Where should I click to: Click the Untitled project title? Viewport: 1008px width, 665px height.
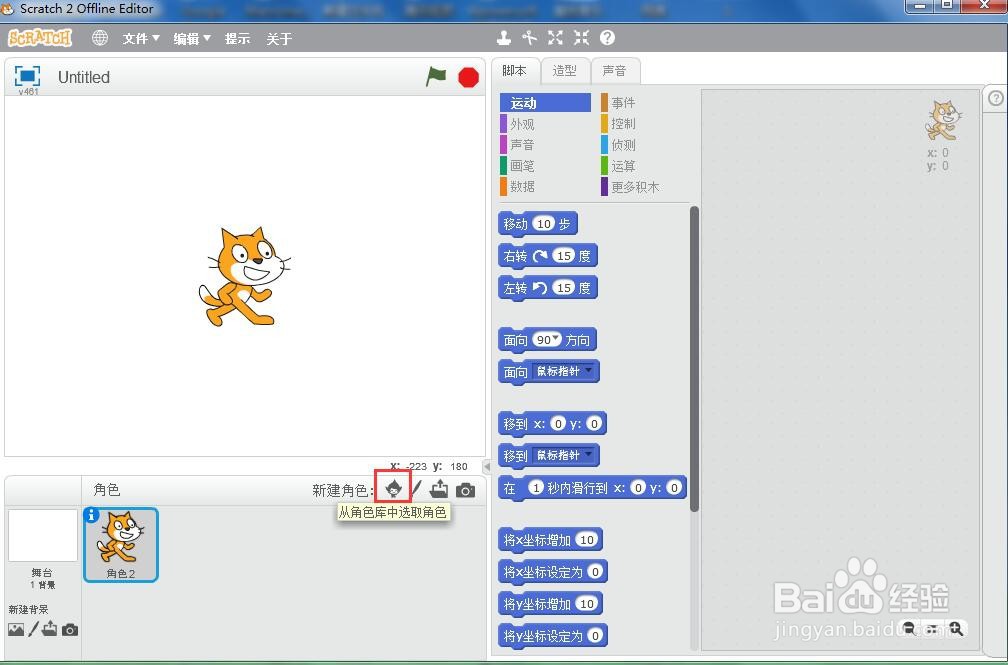[84, 77]
